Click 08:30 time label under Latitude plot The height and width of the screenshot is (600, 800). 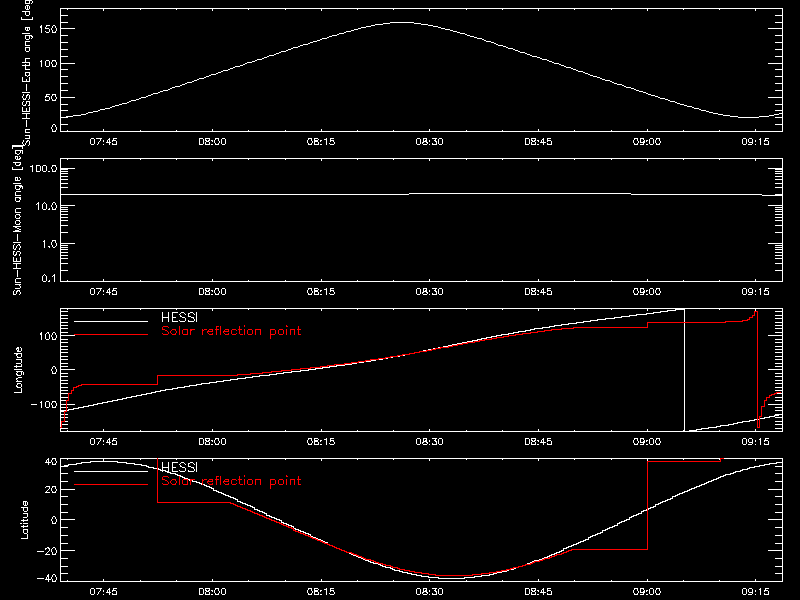click(x=430, y=592)
